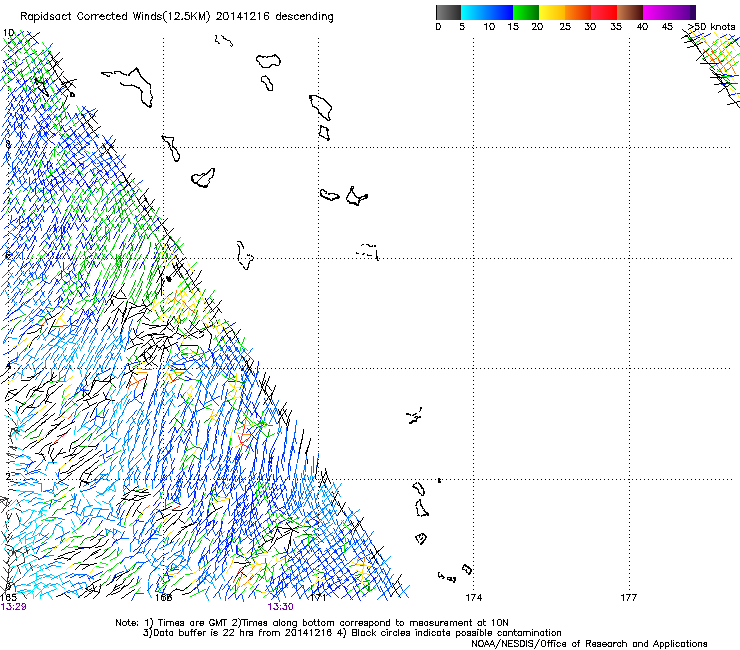Click the longitude label 177
Image resolution: width=740 pixels, height=650 pixels.
click(629, 598)
